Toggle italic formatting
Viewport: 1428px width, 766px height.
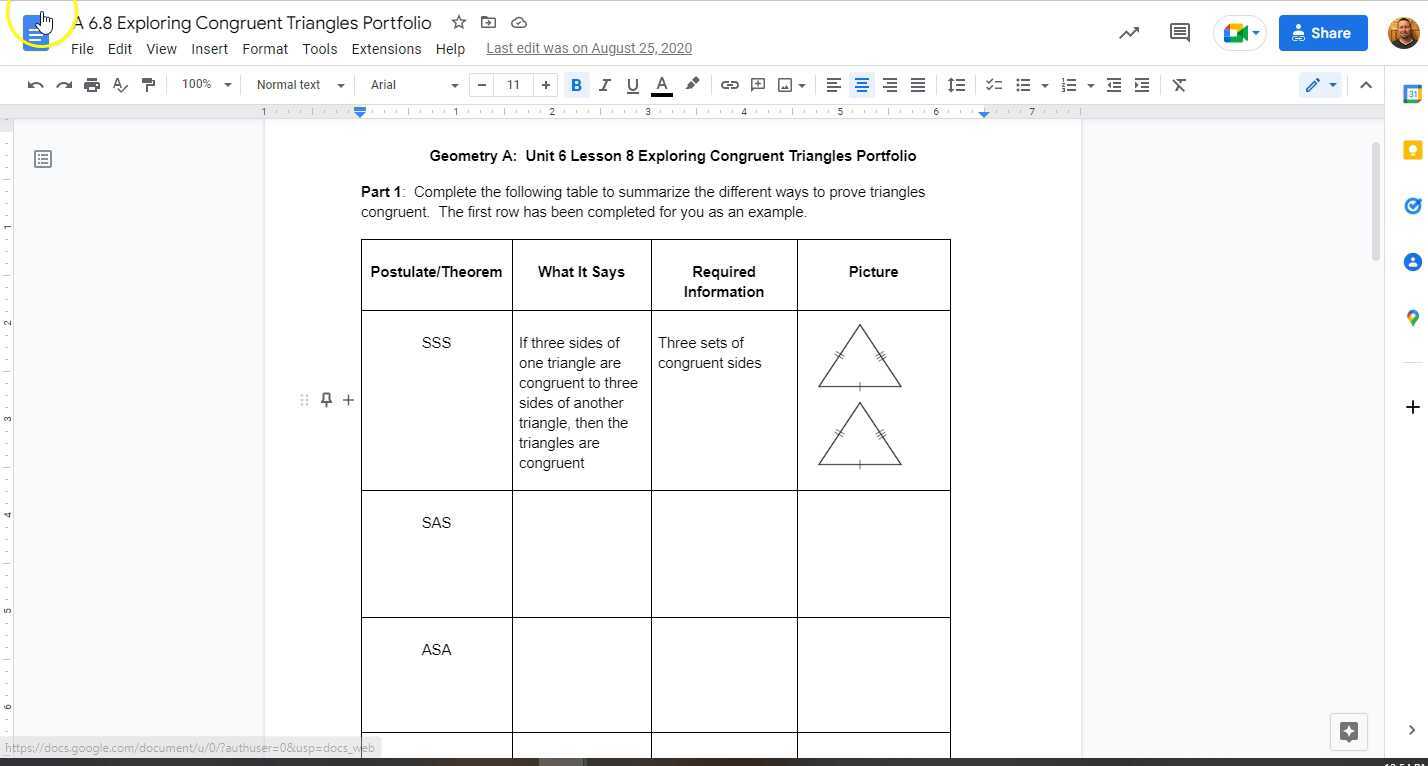604,85
